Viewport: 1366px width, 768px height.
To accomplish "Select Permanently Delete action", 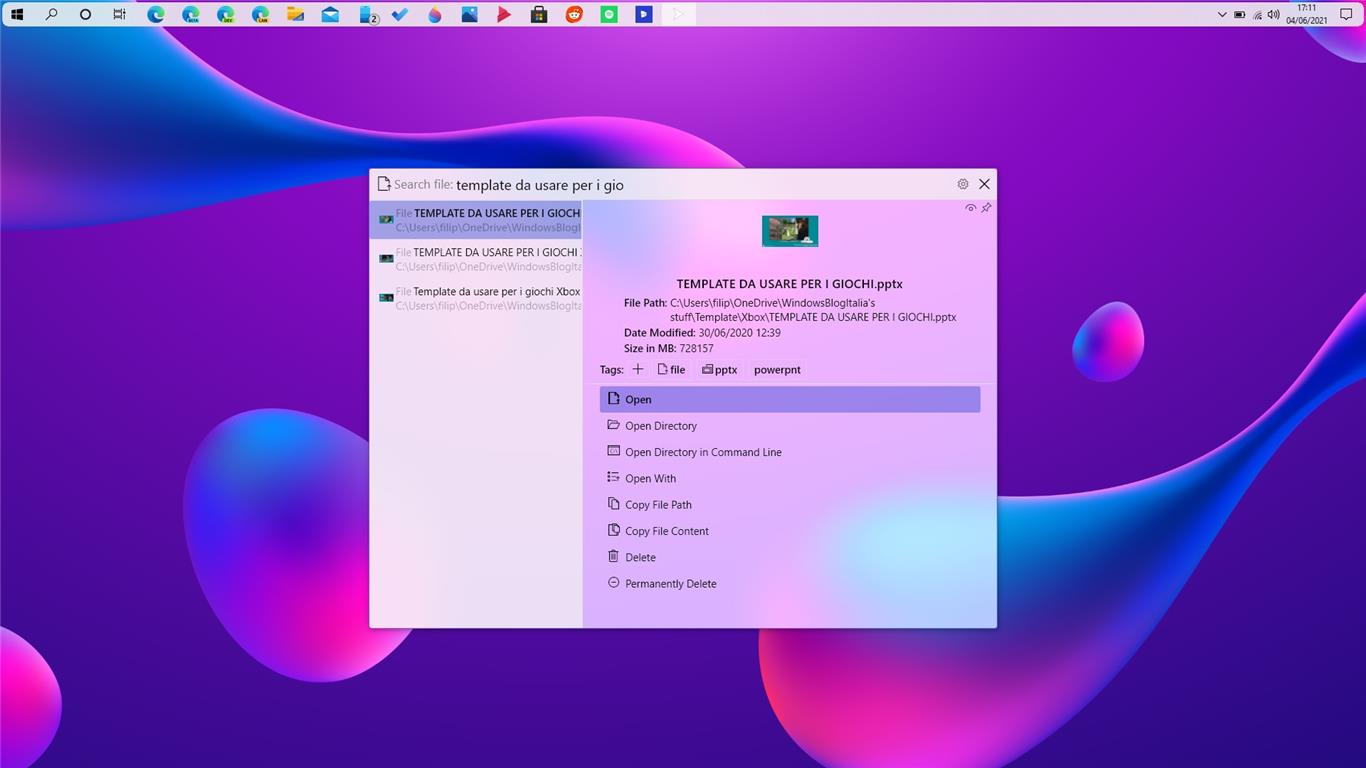I will click(x=670, y=584).
